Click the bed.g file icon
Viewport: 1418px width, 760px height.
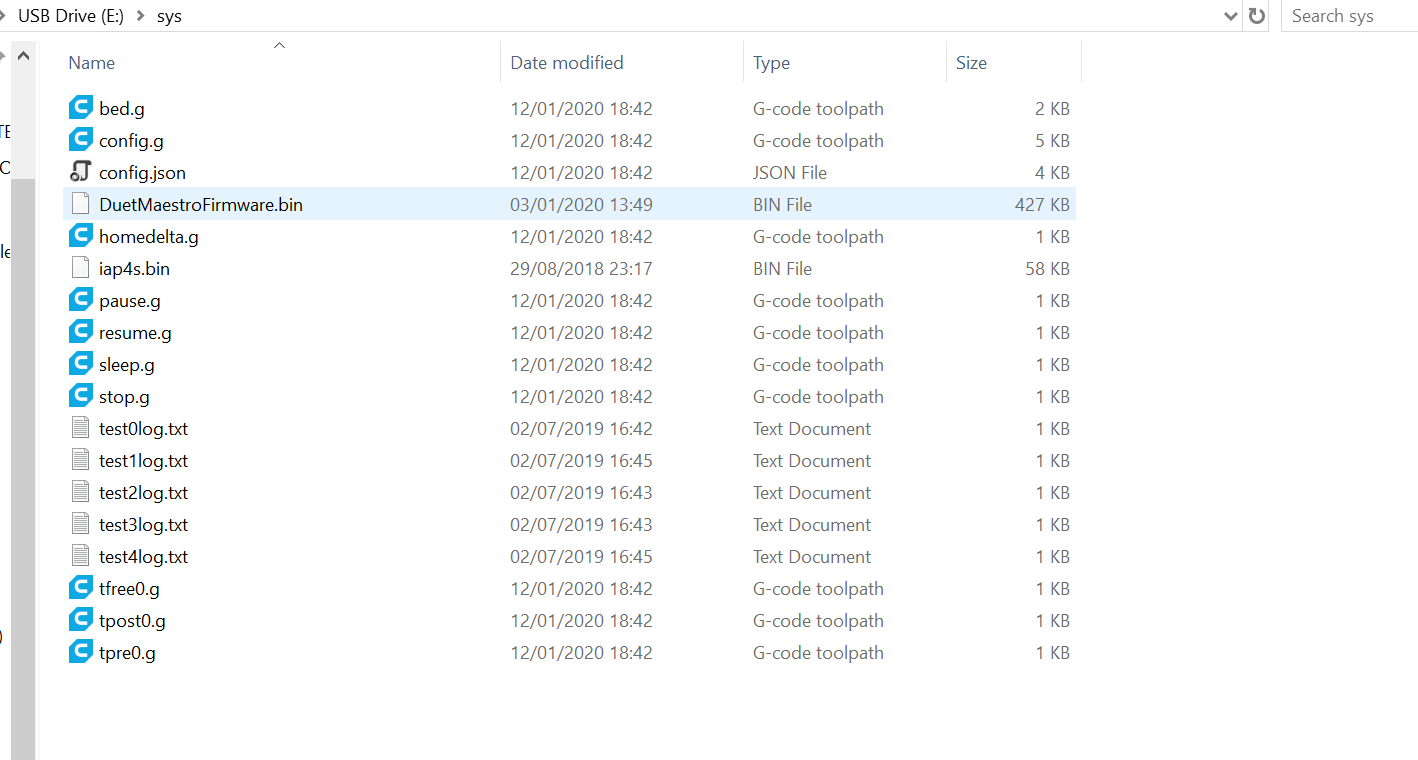81,108
